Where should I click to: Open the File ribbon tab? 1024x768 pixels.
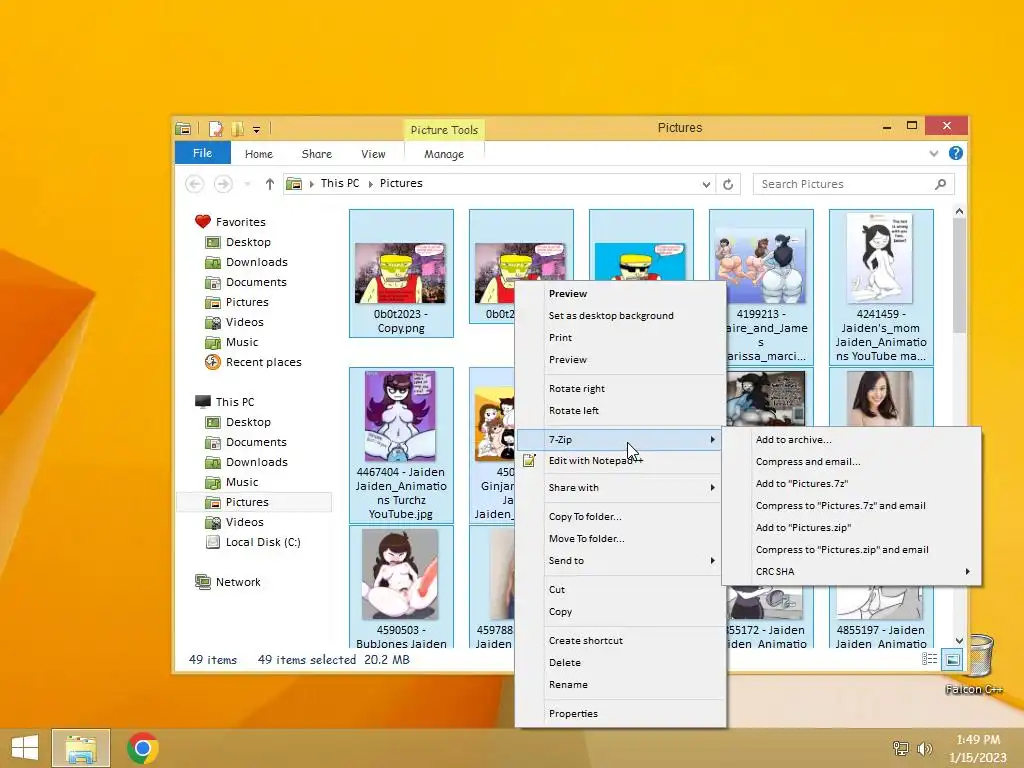coord(202,153)
